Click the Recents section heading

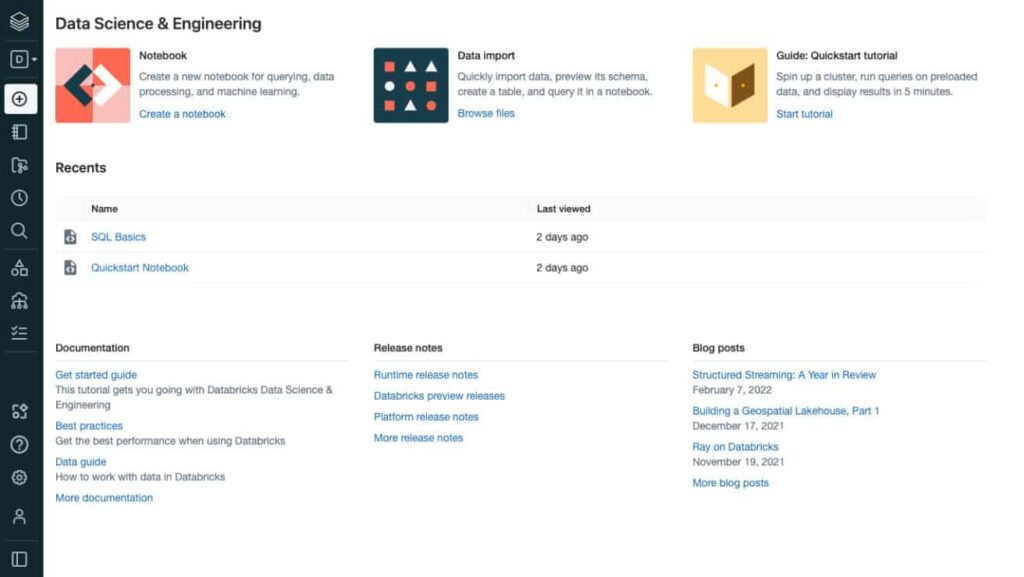pos(80,168)
